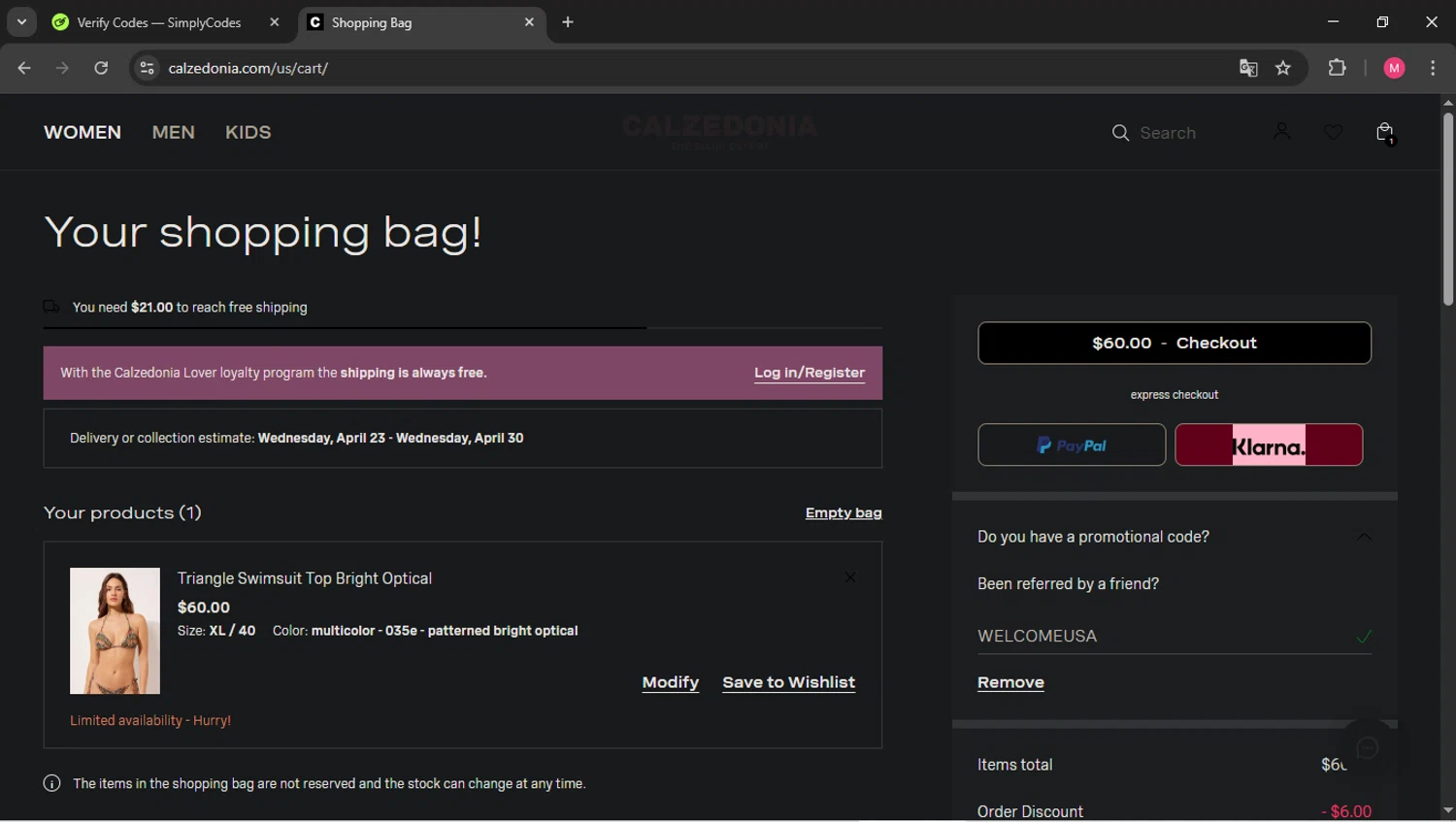Save the swimsuit to Wishlist
Image resolution: width=1456 pixels, height=822 pixels.
pos(789,682)
